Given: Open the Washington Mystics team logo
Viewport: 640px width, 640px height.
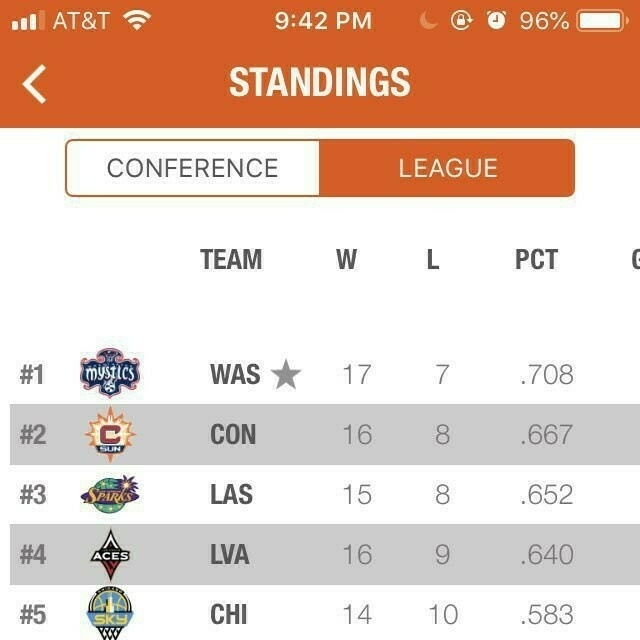Looking at the screenshot, I should click(x=109, y=374).
